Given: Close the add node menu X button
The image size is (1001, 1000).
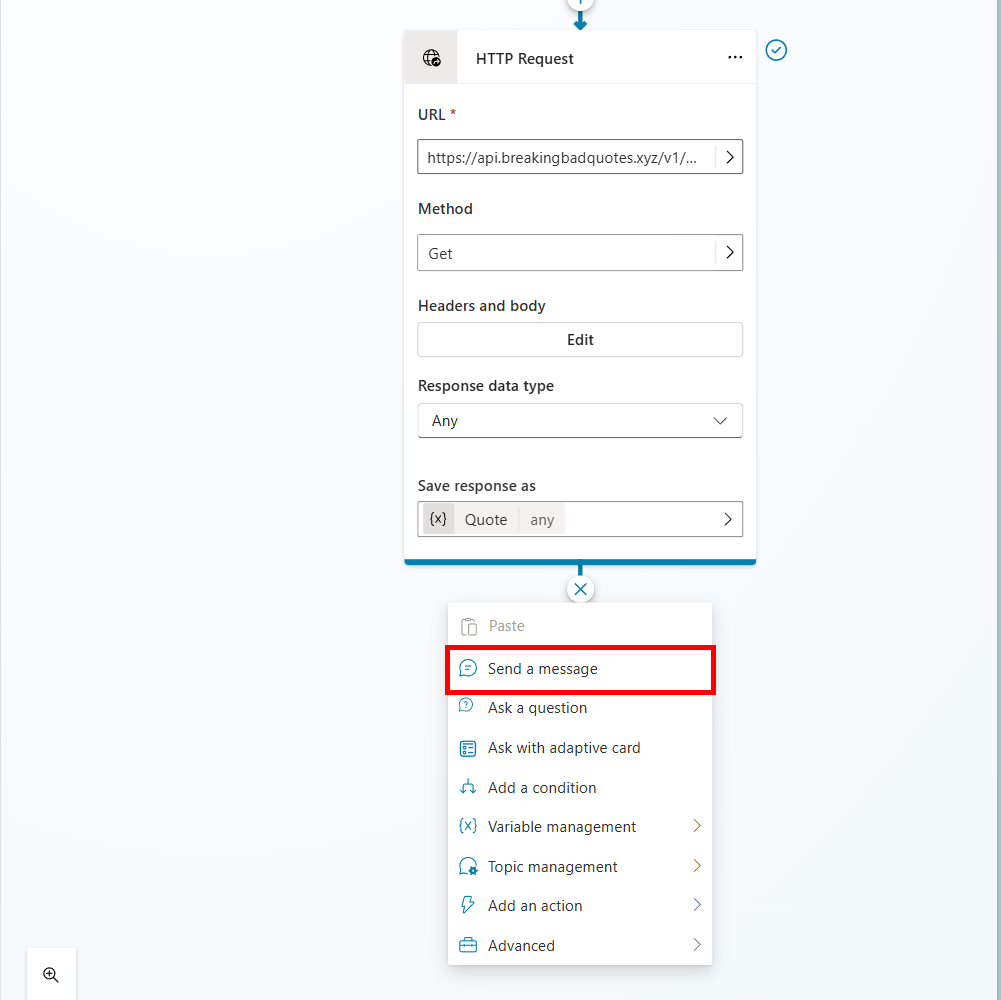Looking at the screenshot, I should pos(580,589).
